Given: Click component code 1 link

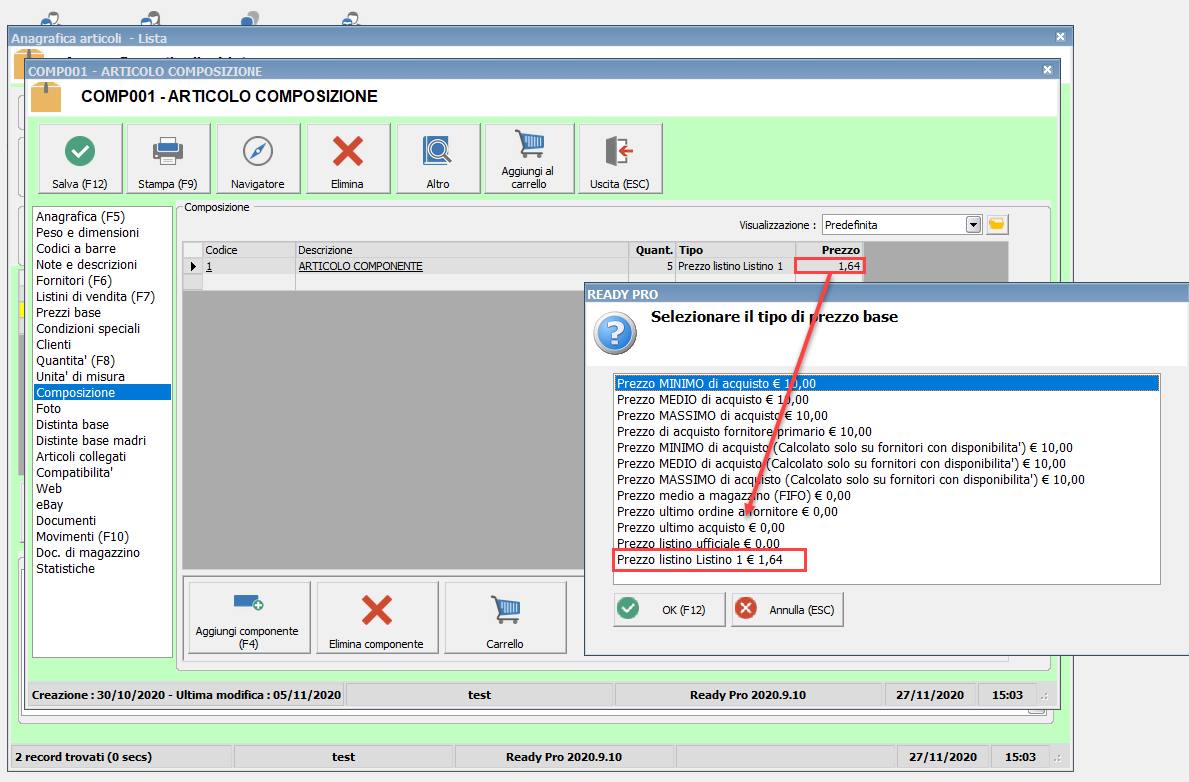Looking at the screenshot, I should (209, 266).
